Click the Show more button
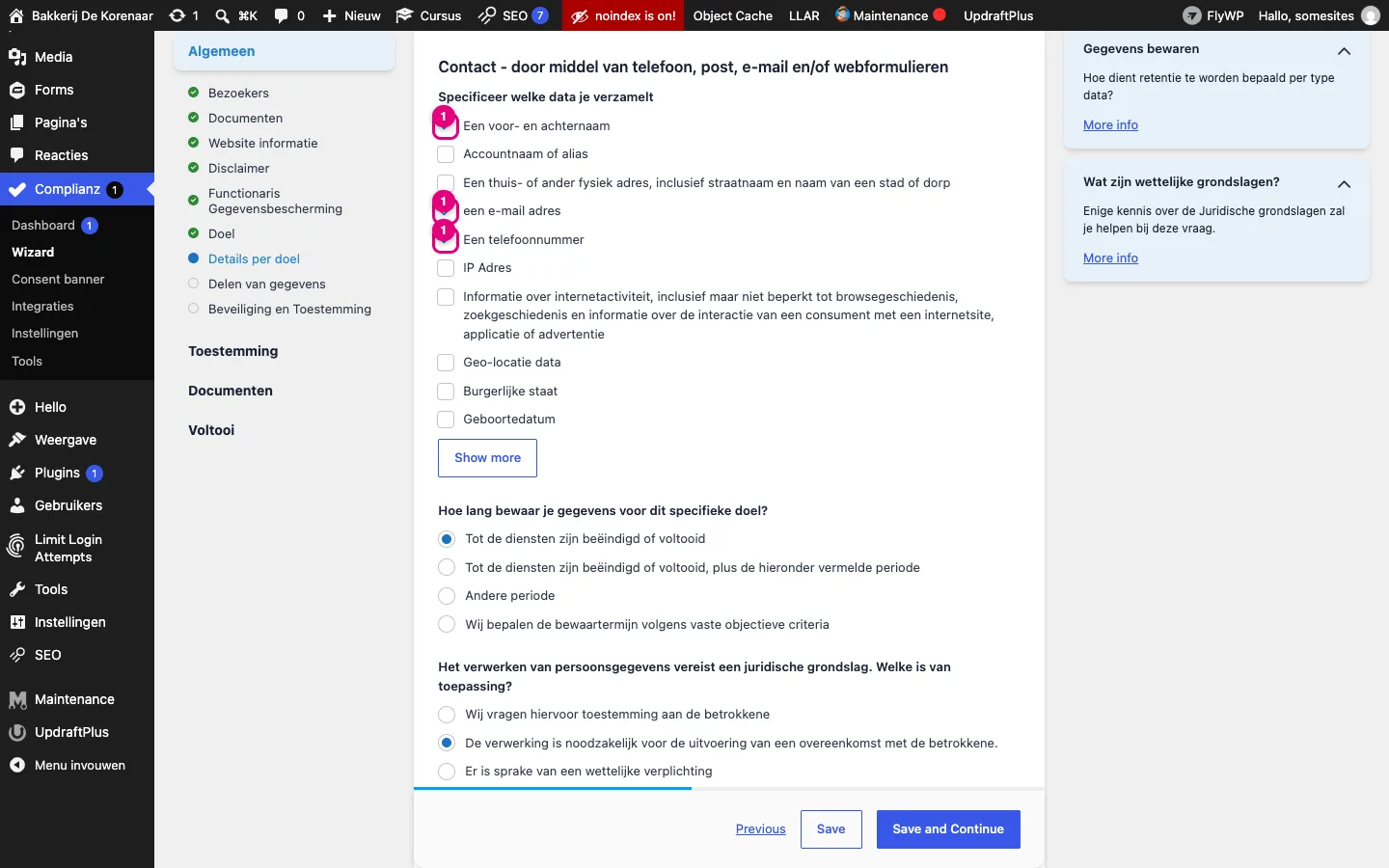Viewport: 1389px width, 868px height. tap(487, 458)
